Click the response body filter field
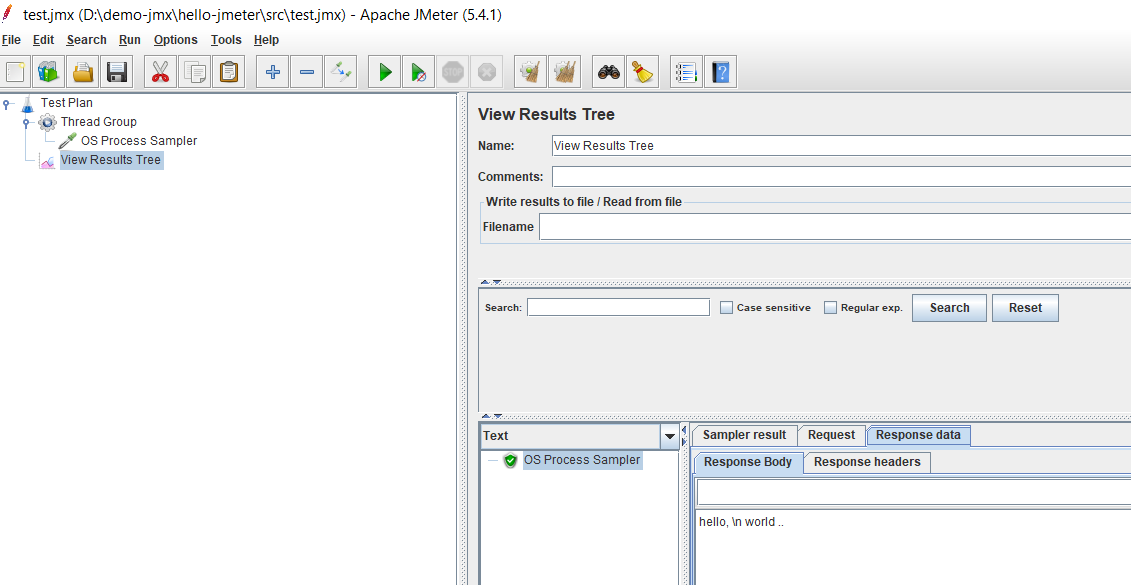This screenshot has height=585, width=1131. point(913,493)
